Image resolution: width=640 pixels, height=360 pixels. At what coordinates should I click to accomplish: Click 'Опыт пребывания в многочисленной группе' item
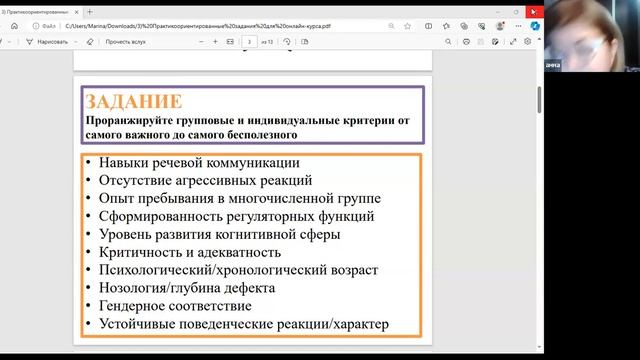coord(240,198)
